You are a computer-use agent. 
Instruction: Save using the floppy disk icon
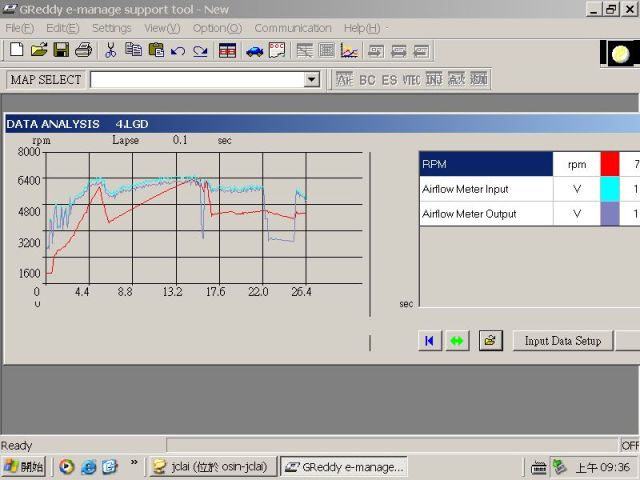pos(61,50)
